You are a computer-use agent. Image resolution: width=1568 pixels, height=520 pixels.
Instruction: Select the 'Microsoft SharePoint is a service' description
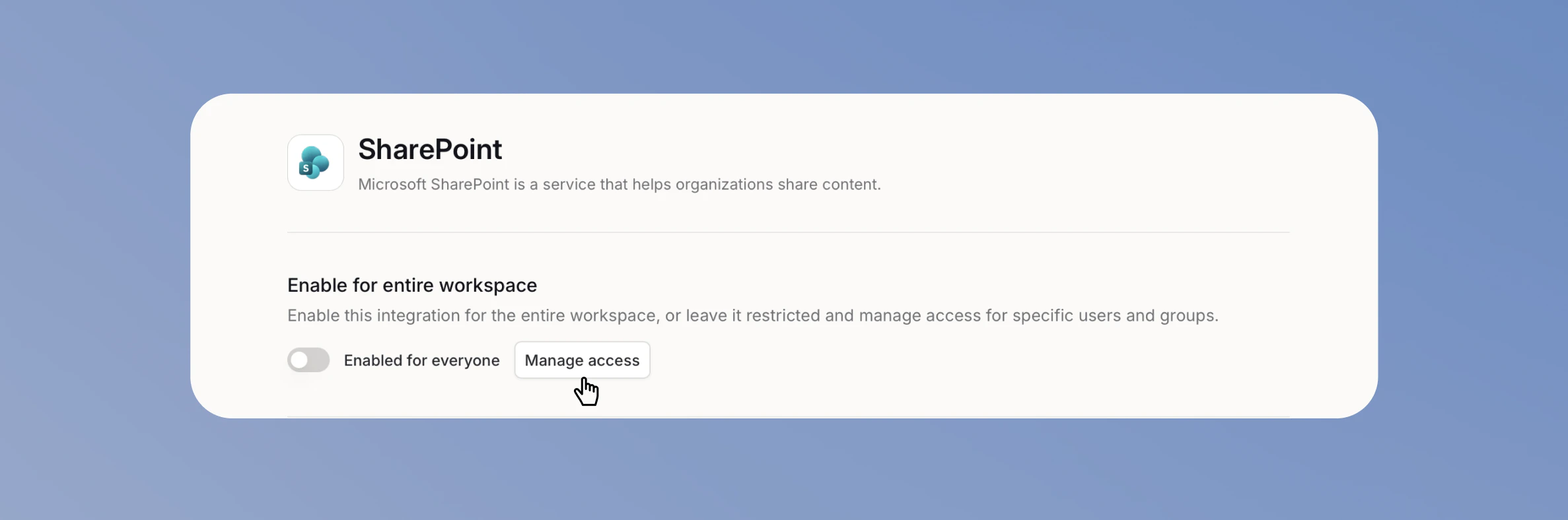tap(620, 185)
